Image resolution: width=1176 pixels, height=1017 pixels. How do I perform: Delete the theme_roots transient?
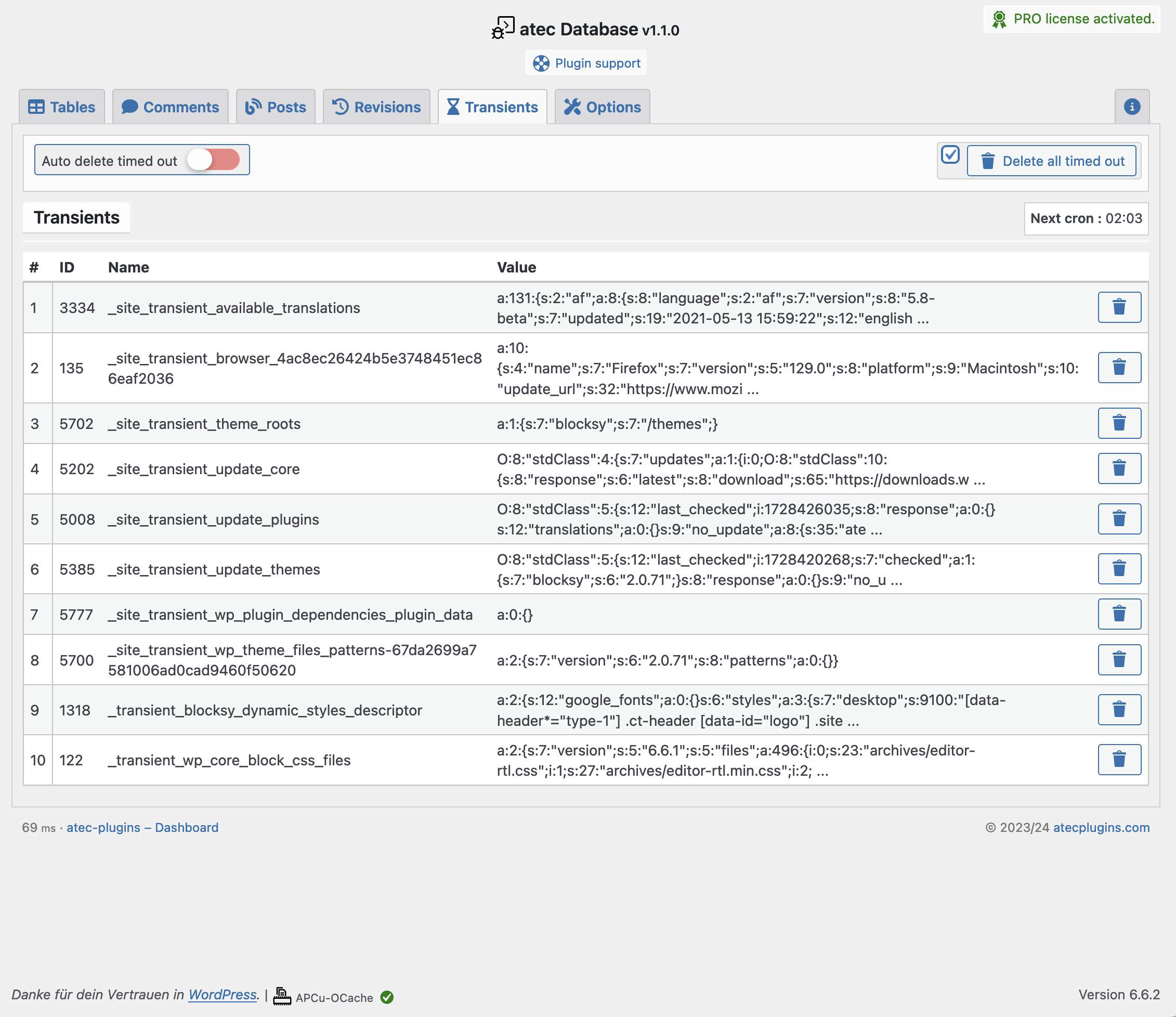coord(1119,423)
